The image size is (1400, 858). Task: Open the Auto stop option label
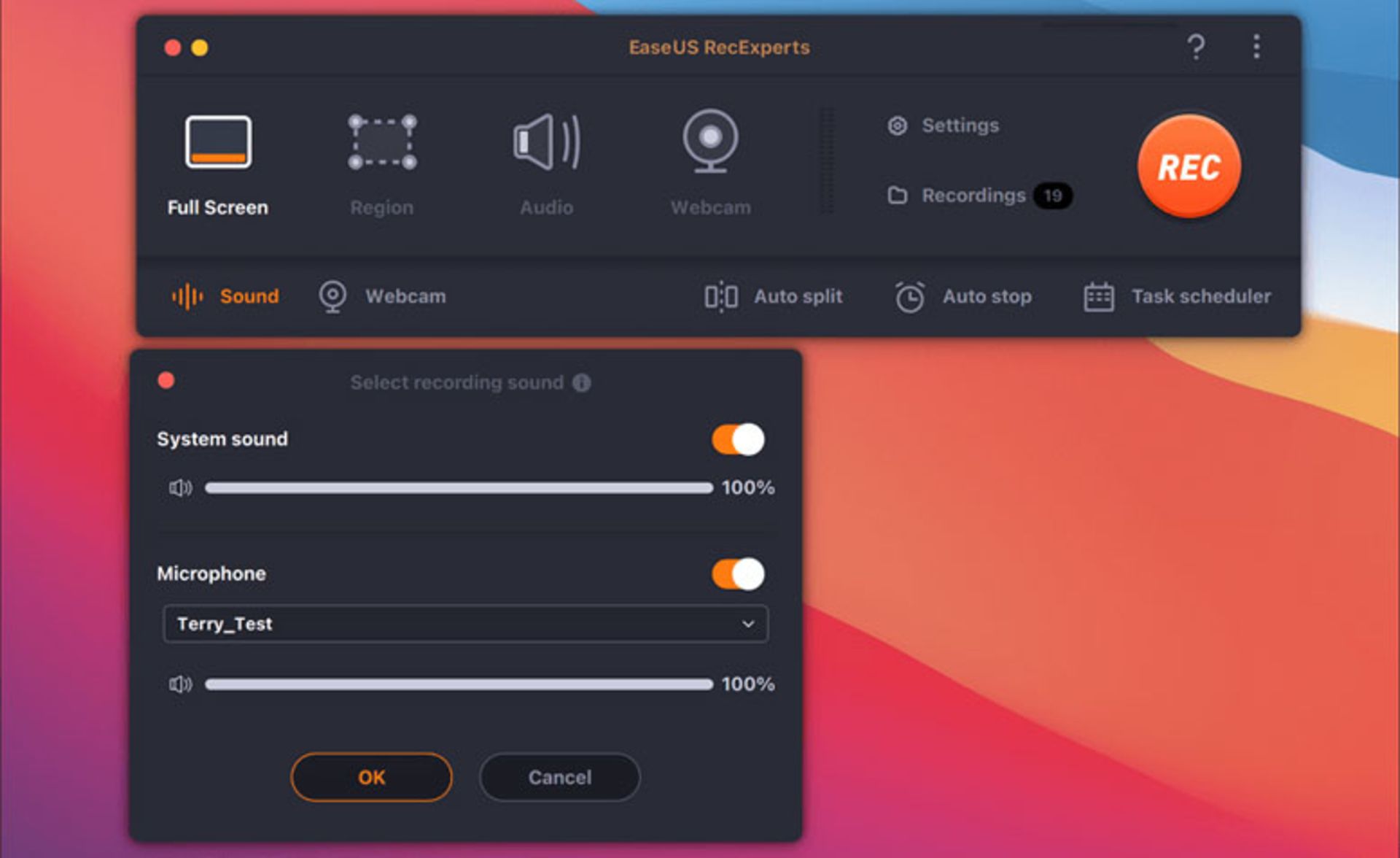(x=987, y=296)
